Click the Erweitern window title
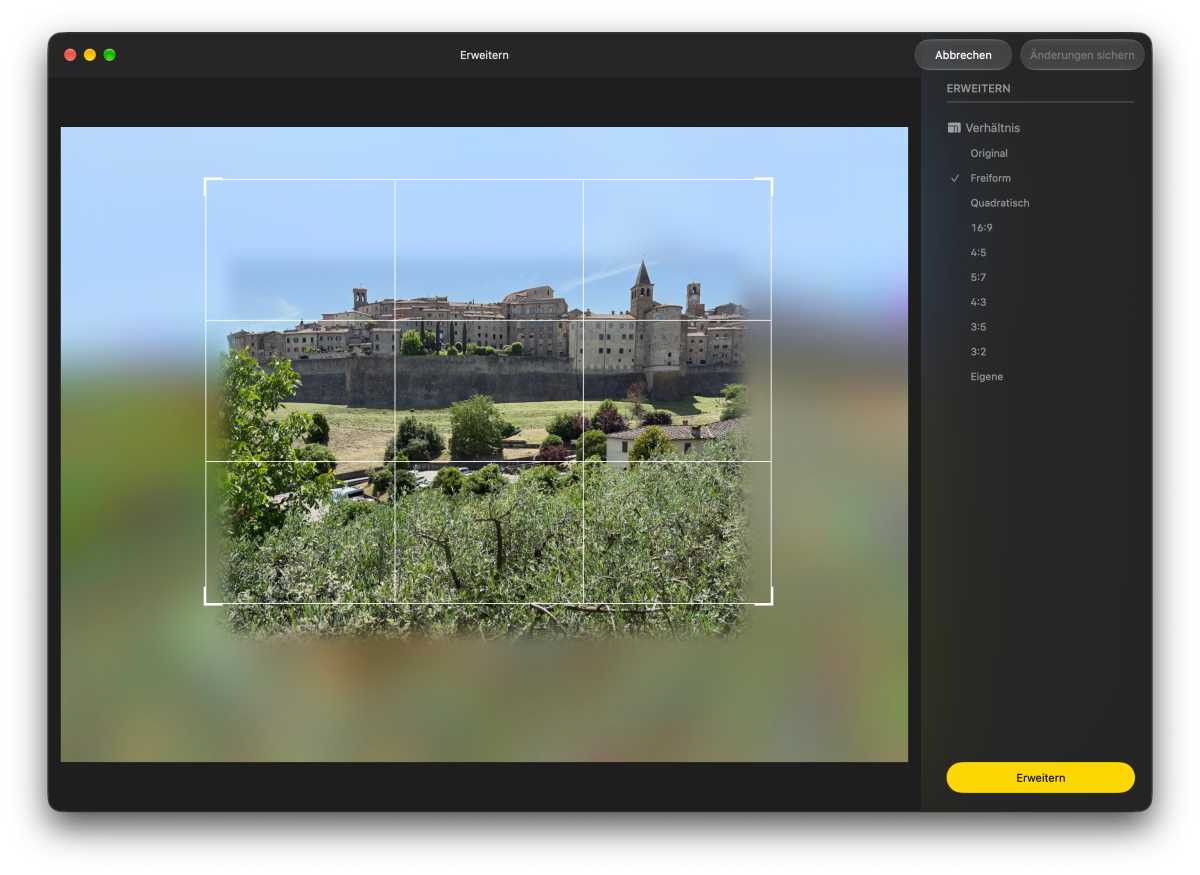Viewport: 1200px width, 875px height. pos(484,55)
